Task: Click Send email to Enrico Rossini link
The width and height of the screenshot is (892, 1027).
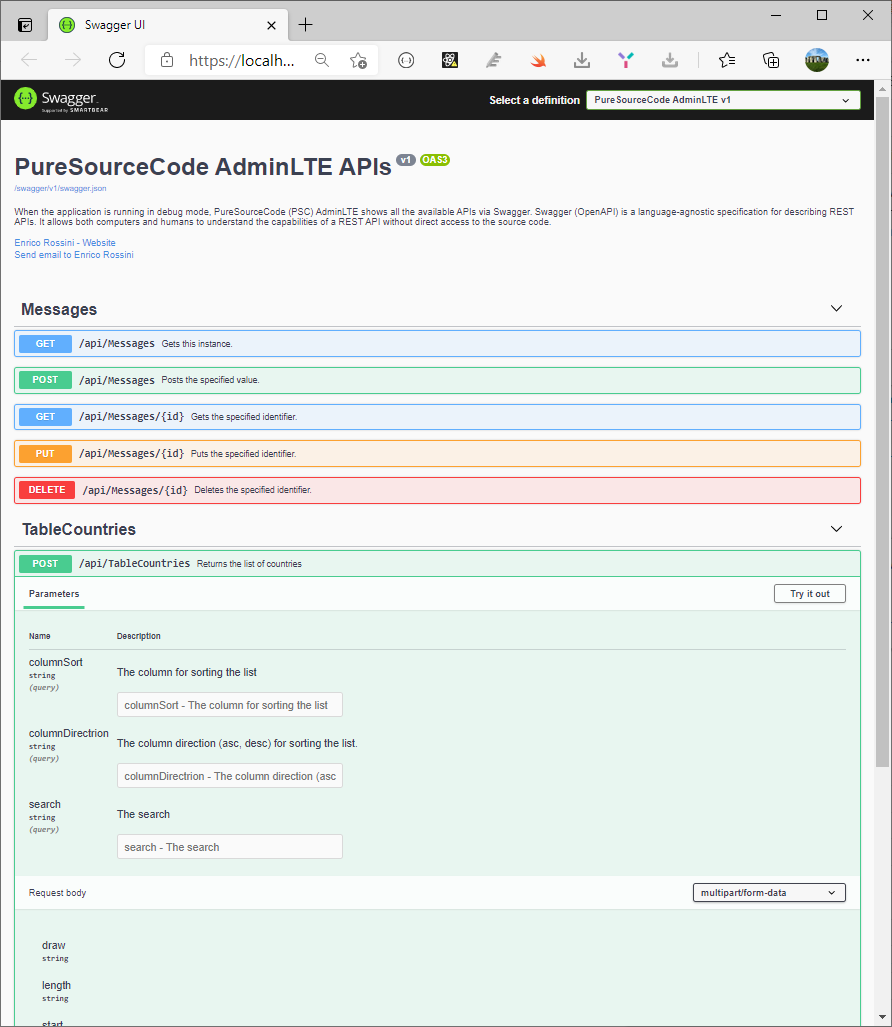Action: 74,255
